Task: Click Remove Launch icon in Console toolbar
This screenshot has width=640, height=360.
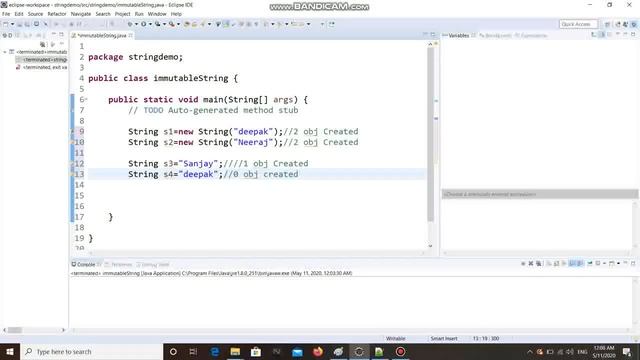Action: coord(531,264)
